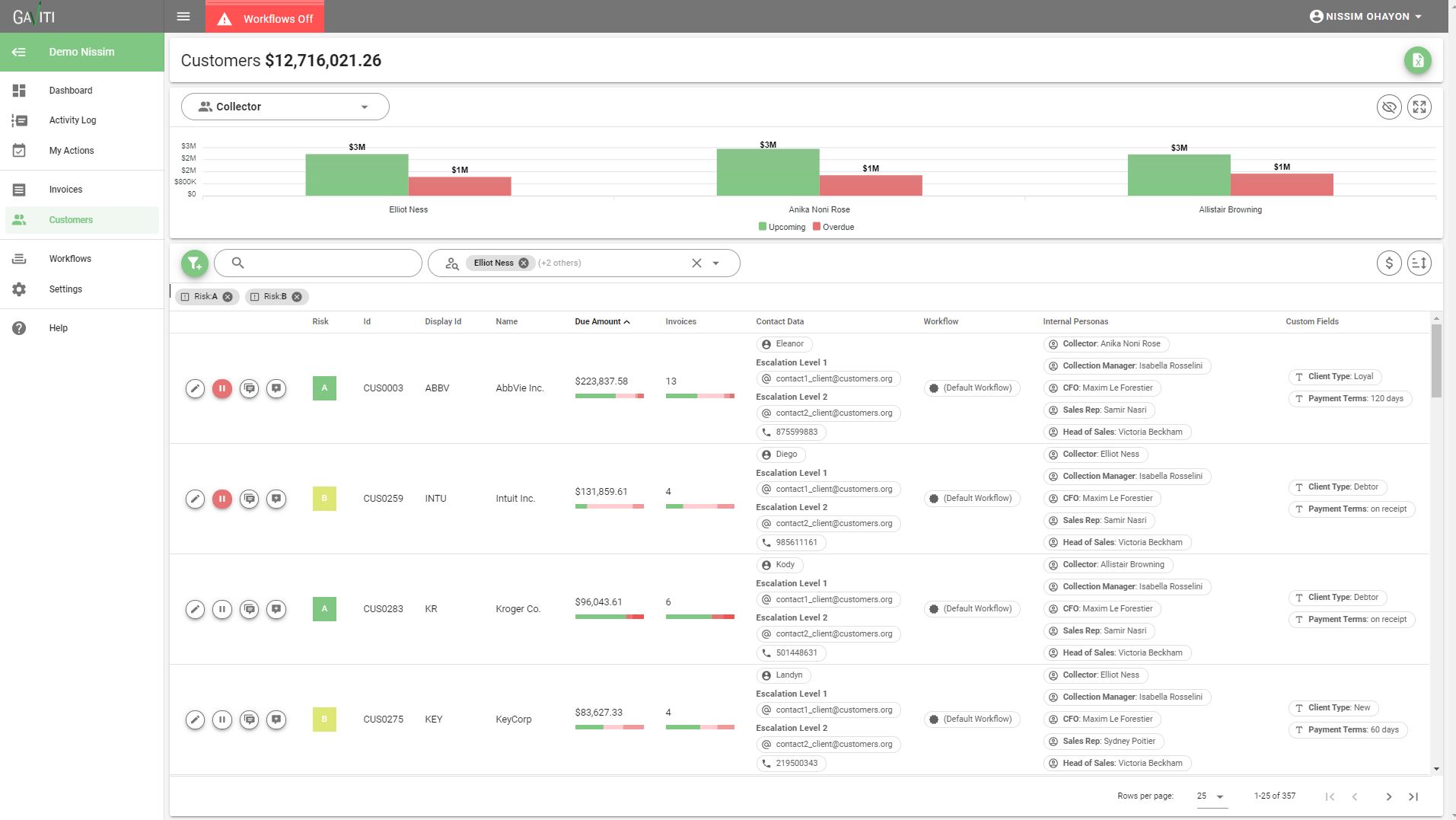The width and height of the screenshot is (1456, 820).
Task: Add a note to Kroger Co. row
Action: click(x=276, y=609)
